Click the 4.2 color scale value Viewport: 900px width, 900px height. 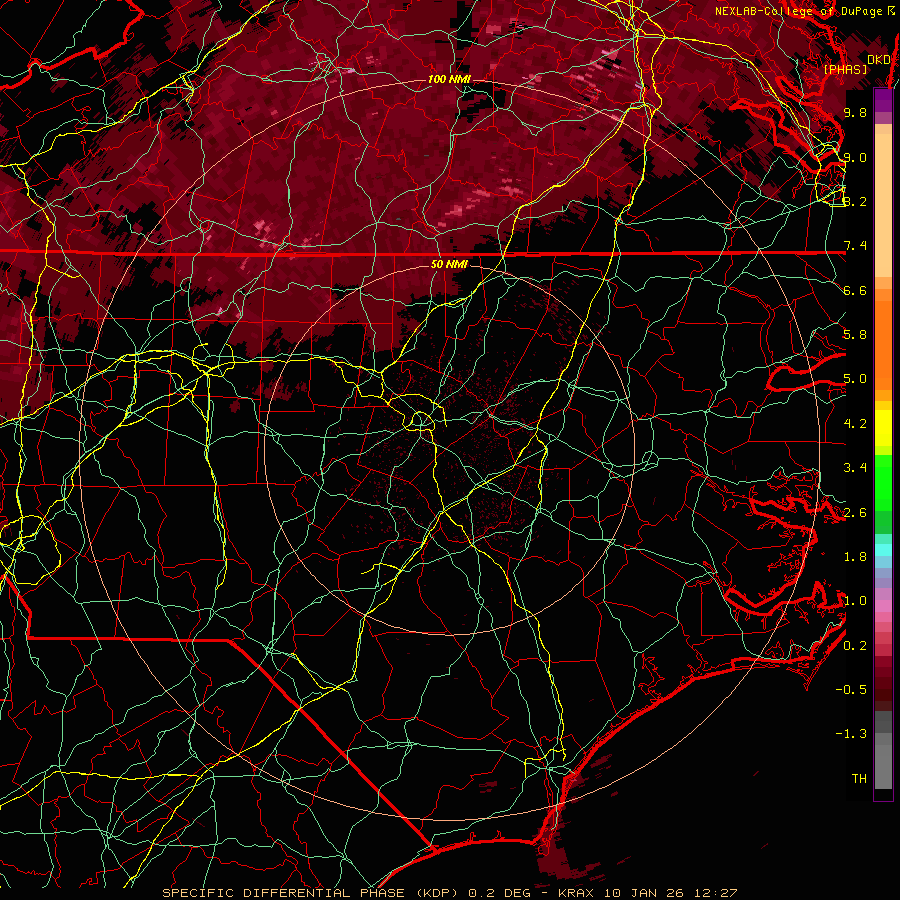coord(855,424)
